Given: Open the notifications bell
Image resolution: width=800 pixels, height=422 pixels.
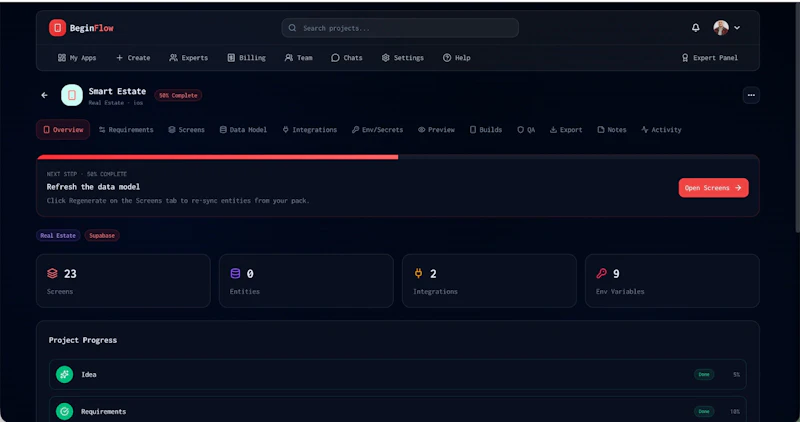Looking at the screenshot, I should tap(695, 28).
